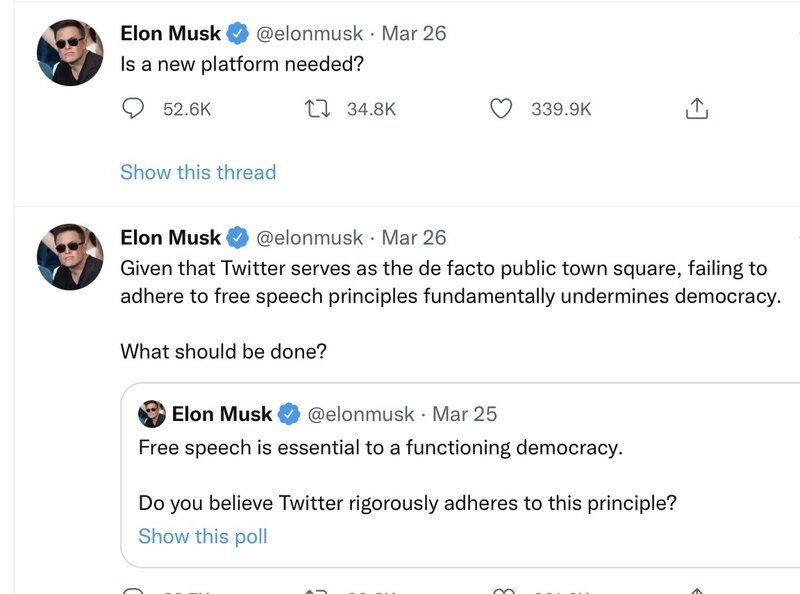The image size is (800, 594).
Task: Retweet the "Is a new platform needed?" tweet
Action: click(x=317, y=108)
